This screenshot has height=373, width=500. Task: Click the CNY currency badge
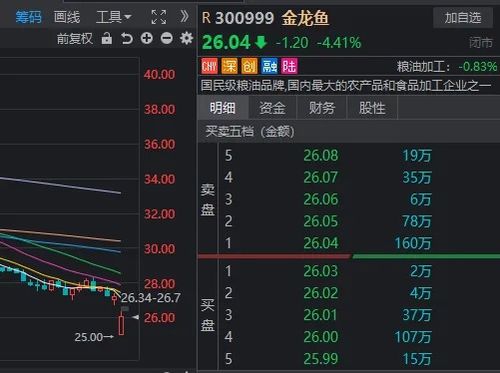pyautogui.click(x=209, y=66)
